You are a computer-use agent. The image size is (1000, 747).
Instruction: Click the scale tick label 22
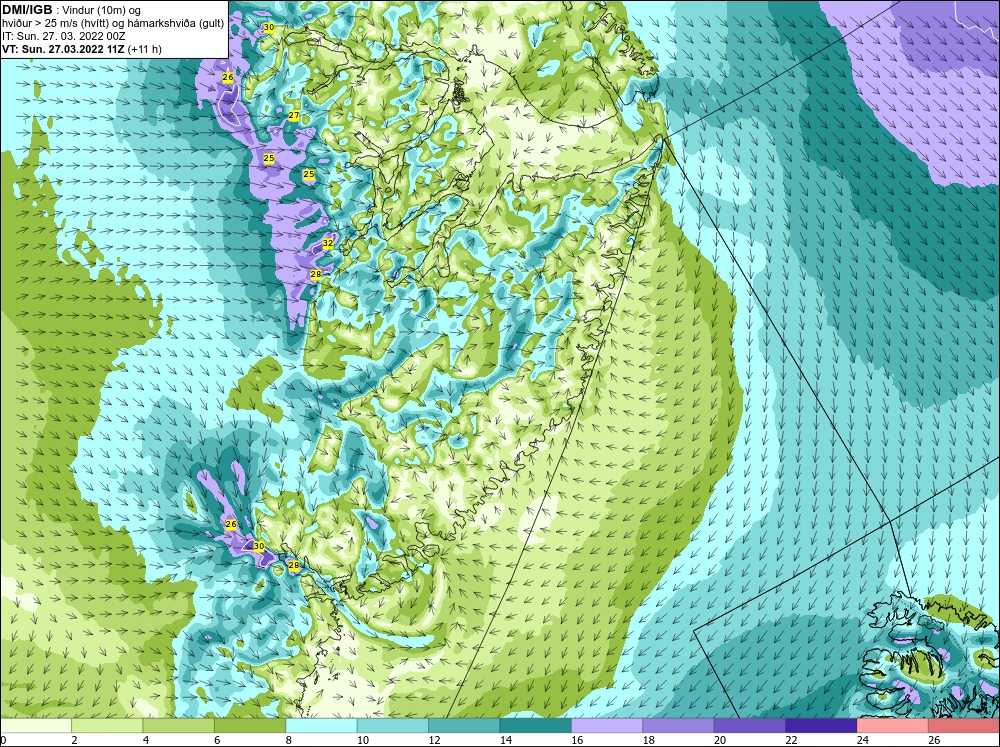tap(791, 740)
